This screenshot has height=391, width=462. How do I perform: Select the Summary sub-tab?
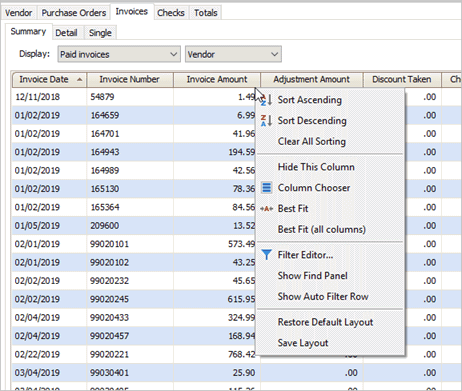tap(28, 32)
